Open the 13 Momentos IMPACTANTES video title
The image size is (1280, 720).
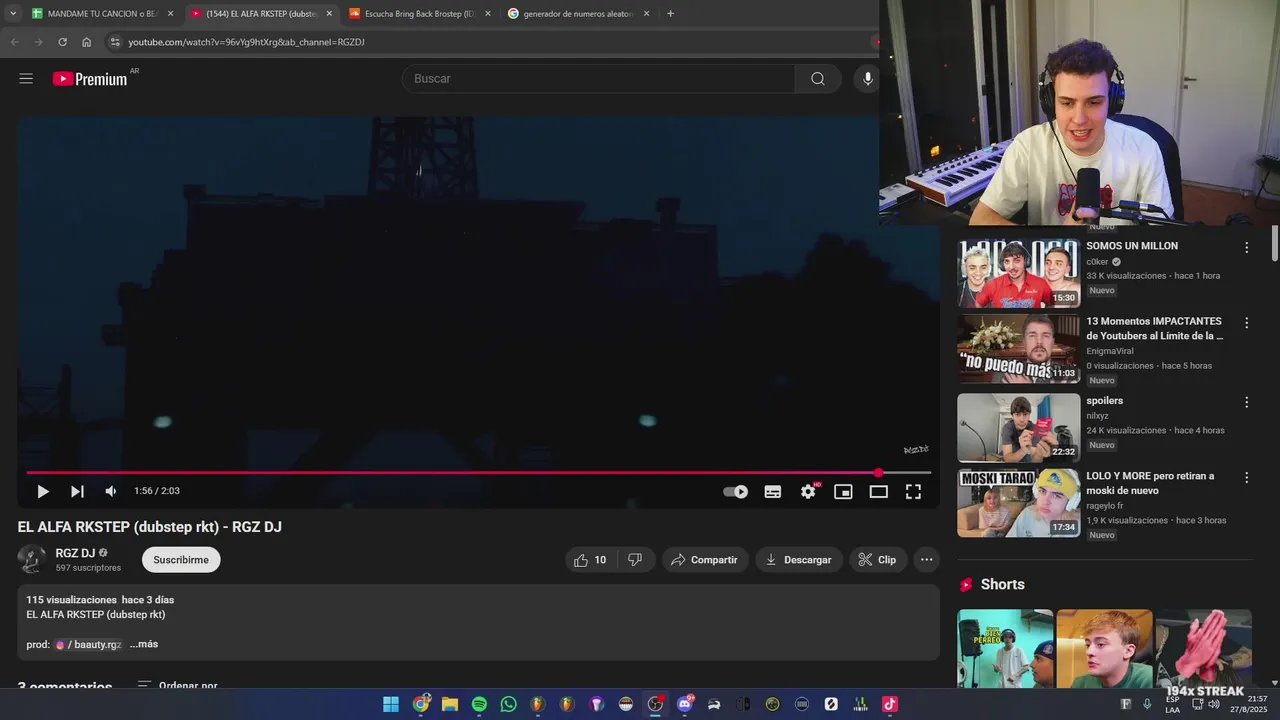tap(1155, 329)
